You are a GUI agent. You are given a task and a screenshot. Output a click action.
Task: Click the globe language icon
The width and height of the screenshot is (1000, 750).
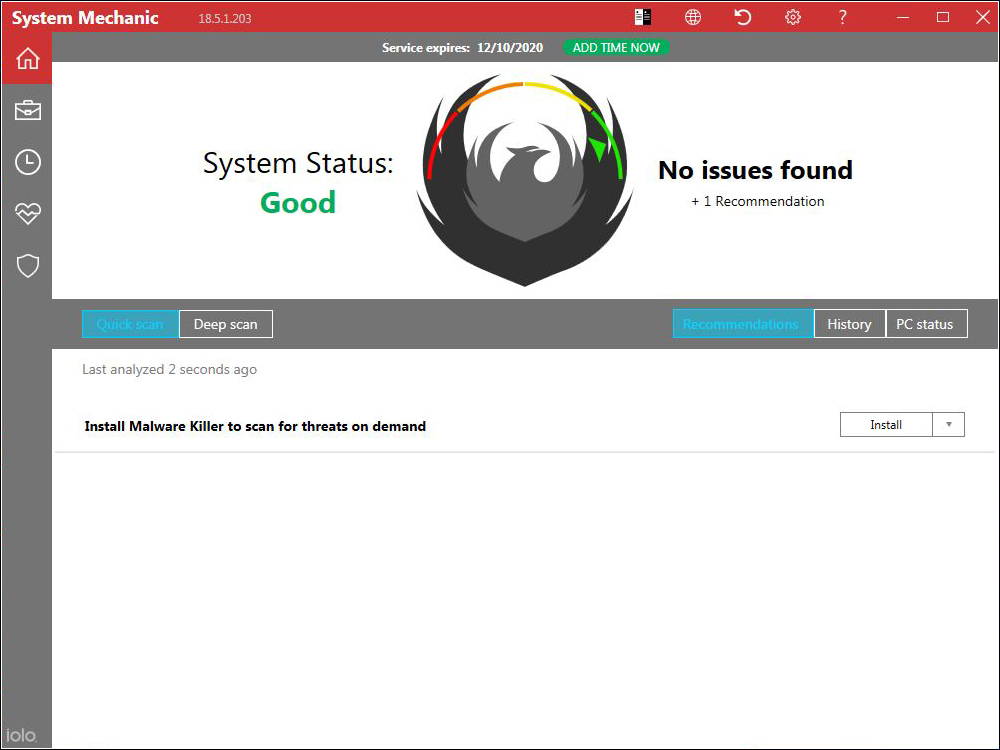693,17
